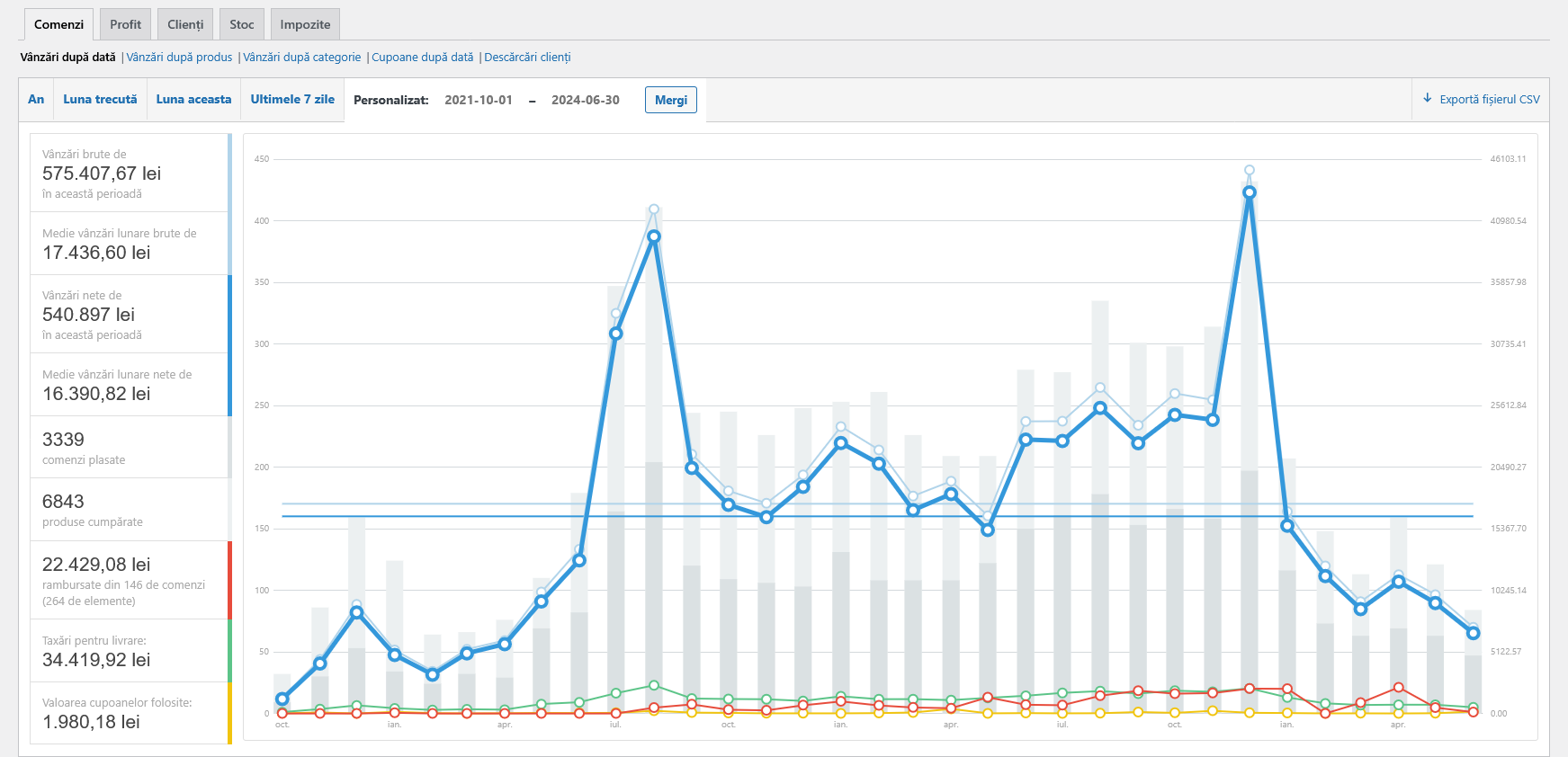Select the Impozite tab
This screenshot has height=757, width=1568.
pyautogui.click(x=305, y=24)
